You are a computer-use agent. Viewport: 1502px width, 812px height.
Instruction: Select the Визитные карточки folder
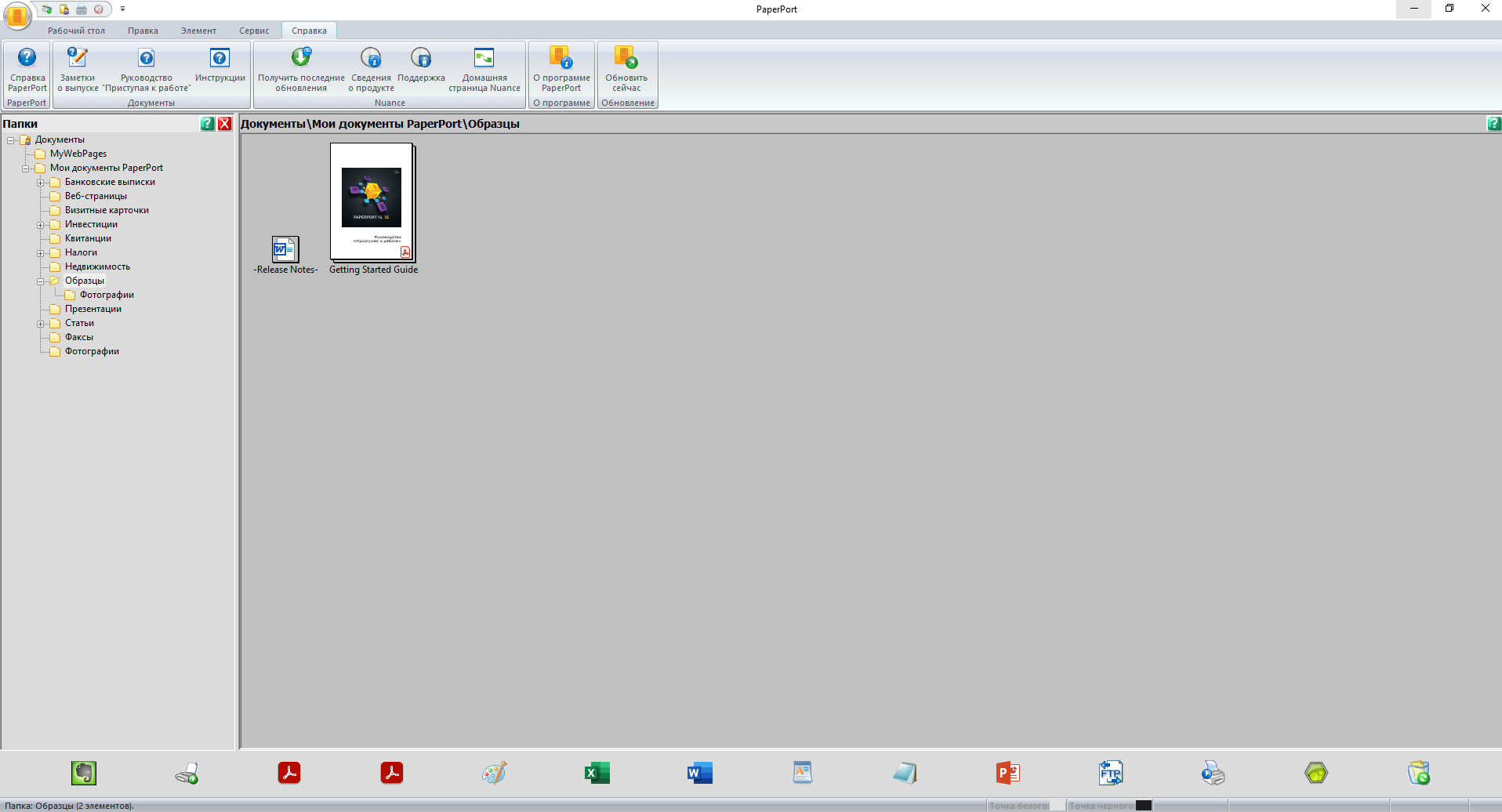pyautogui.click(x=107, y=210)
